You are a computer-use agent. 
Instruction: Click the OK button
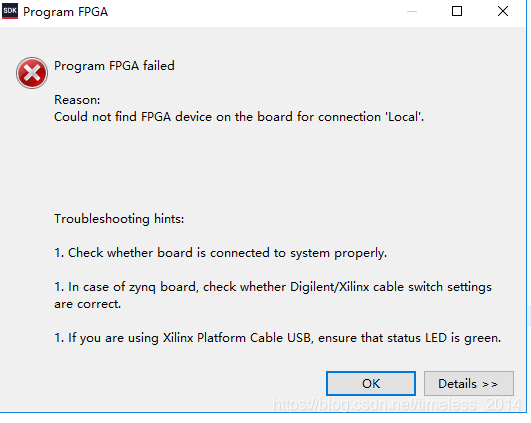click(x=371, y=383)
